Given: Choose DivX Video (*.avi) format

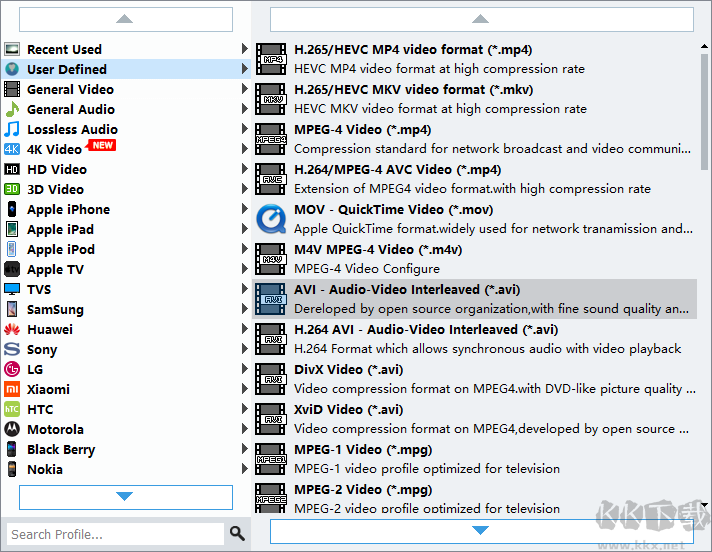Looking at the screenshot, I should 348,369.
